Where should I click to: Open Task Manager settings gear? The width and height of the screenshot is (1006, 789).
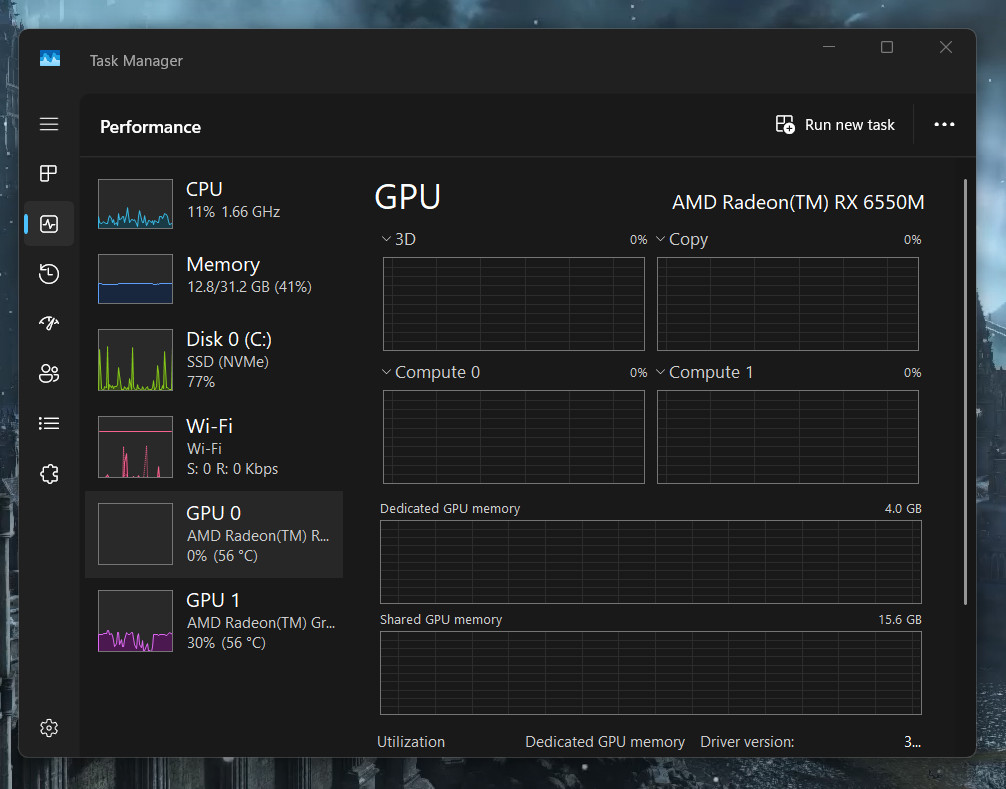point(49,728)
